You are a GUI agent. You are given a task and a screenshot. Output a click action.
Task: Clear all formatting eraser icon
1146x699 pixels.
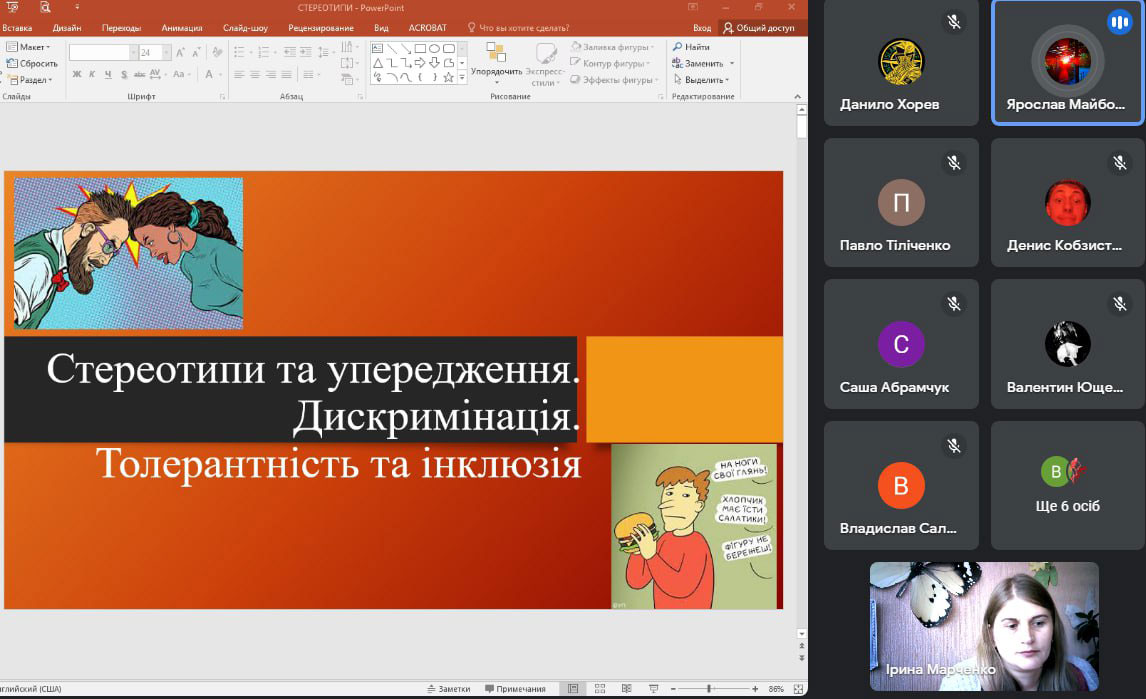pos(217,53)
